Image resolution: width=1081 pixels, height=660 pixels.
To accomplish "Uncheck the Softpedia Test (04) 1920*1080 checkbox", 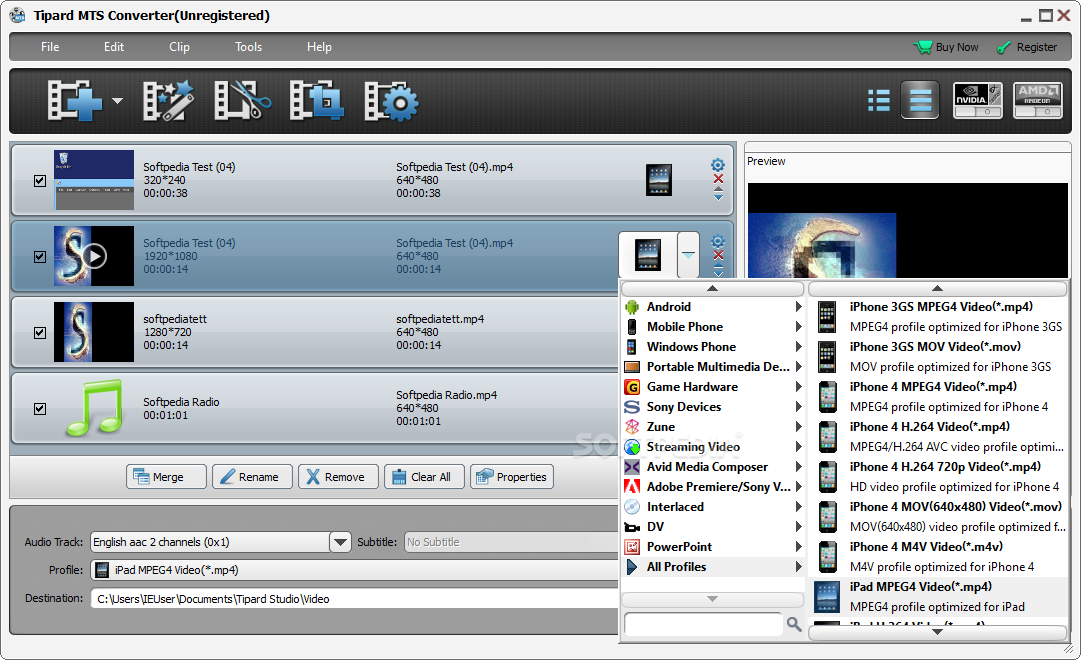I will coord(40,257).
